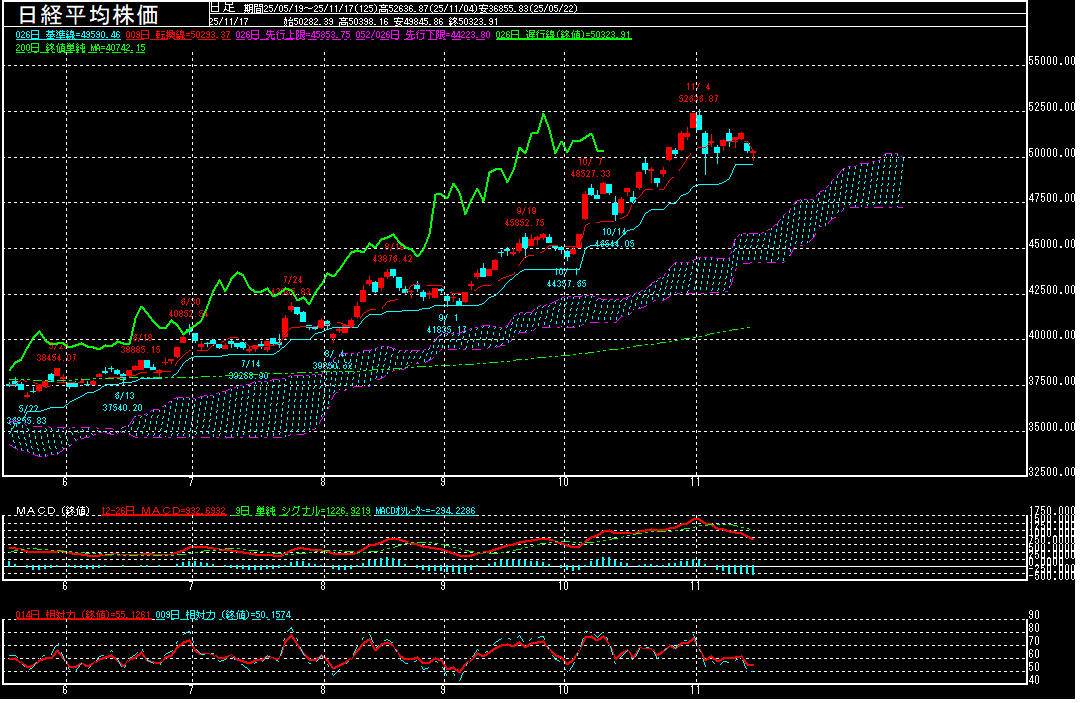This screenshot has height=703, width=1080.
Task: Click the 55000.00 price axis label
Action: (x=1052, y=62)
